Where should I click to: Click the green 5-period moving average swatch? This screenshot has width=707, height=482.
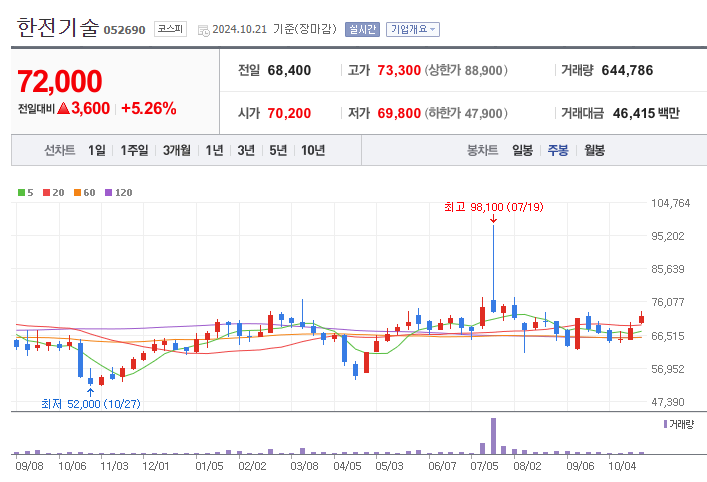coord(21,193)
